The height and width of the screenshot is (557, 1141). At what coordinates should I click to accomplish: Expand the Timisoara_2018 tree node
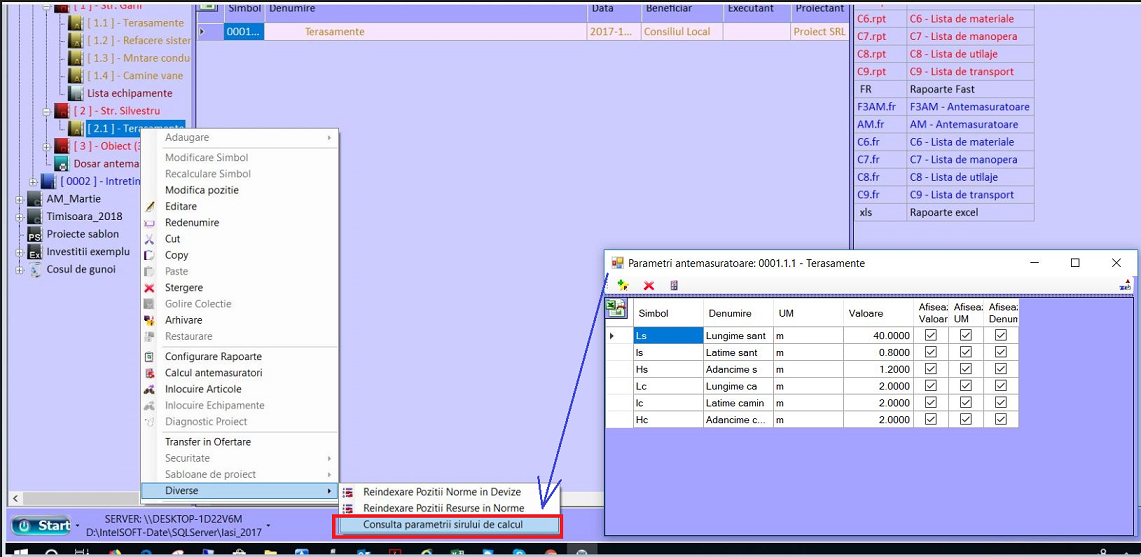[x=19, y=216]
